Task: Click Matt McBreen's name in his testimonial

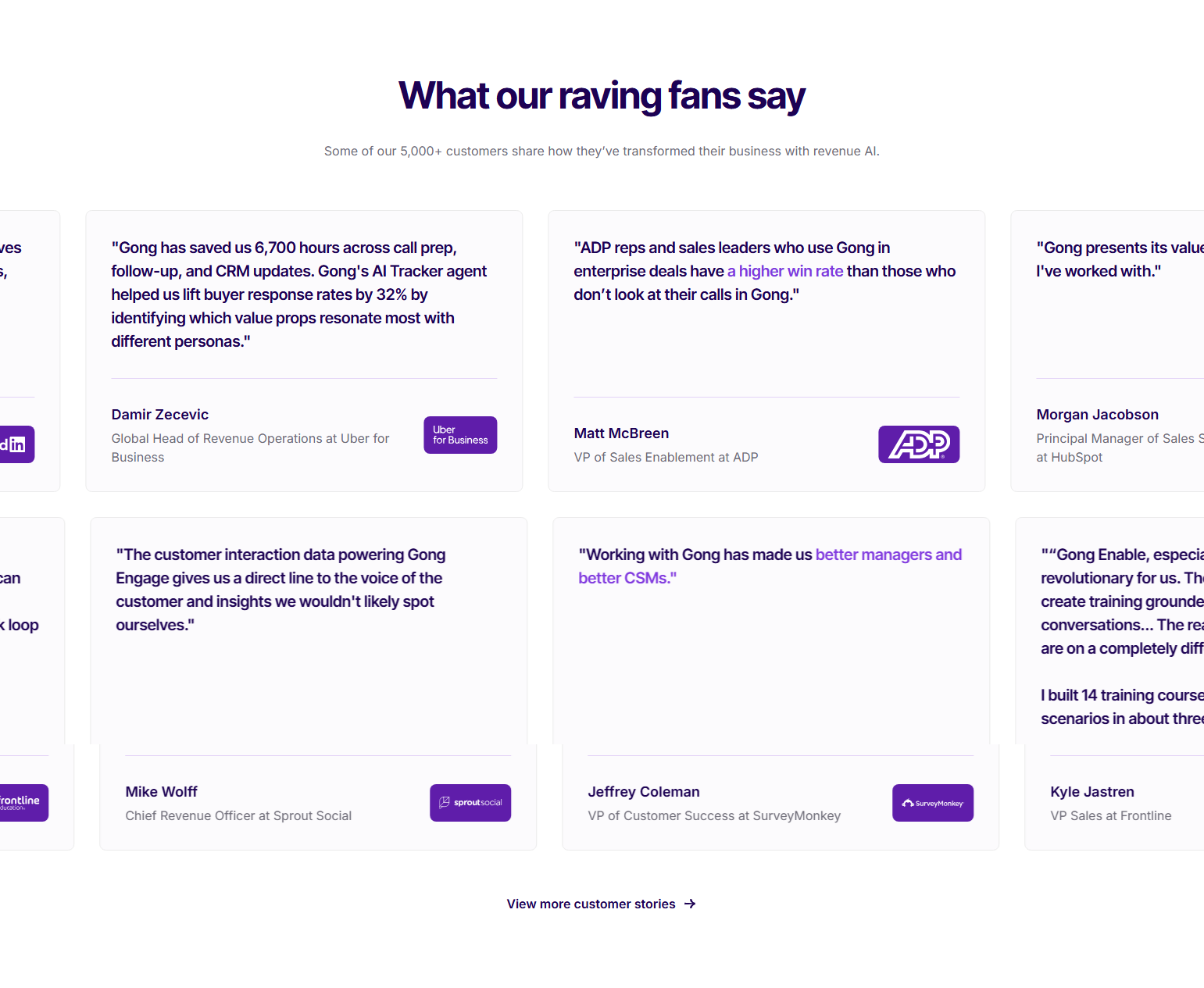Action: coord(621,433)
